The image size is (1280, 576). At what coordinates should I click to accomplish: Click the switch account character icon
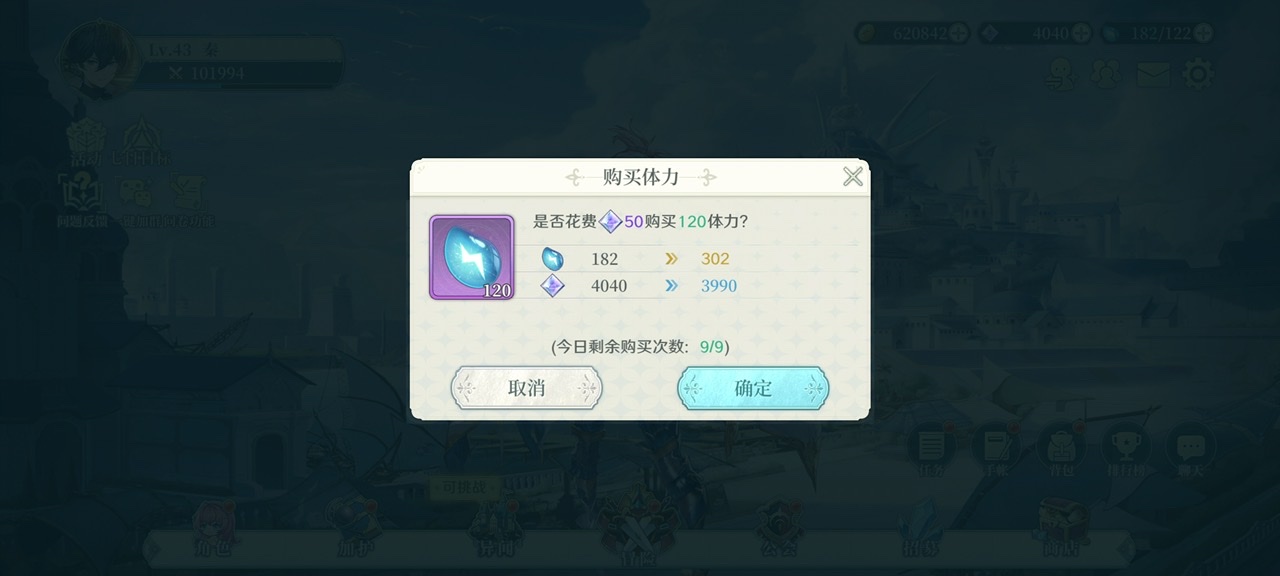pos(1060,73)
